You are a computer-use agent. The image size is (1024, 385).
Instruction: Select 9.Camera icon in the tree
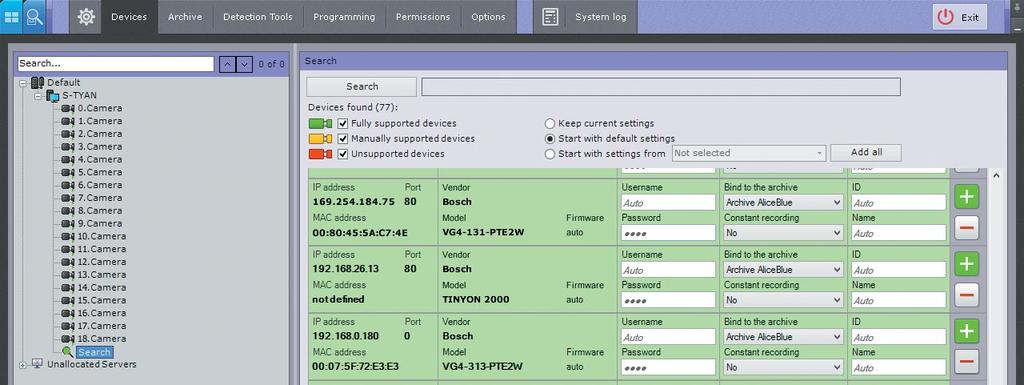[x=68, y=223]
